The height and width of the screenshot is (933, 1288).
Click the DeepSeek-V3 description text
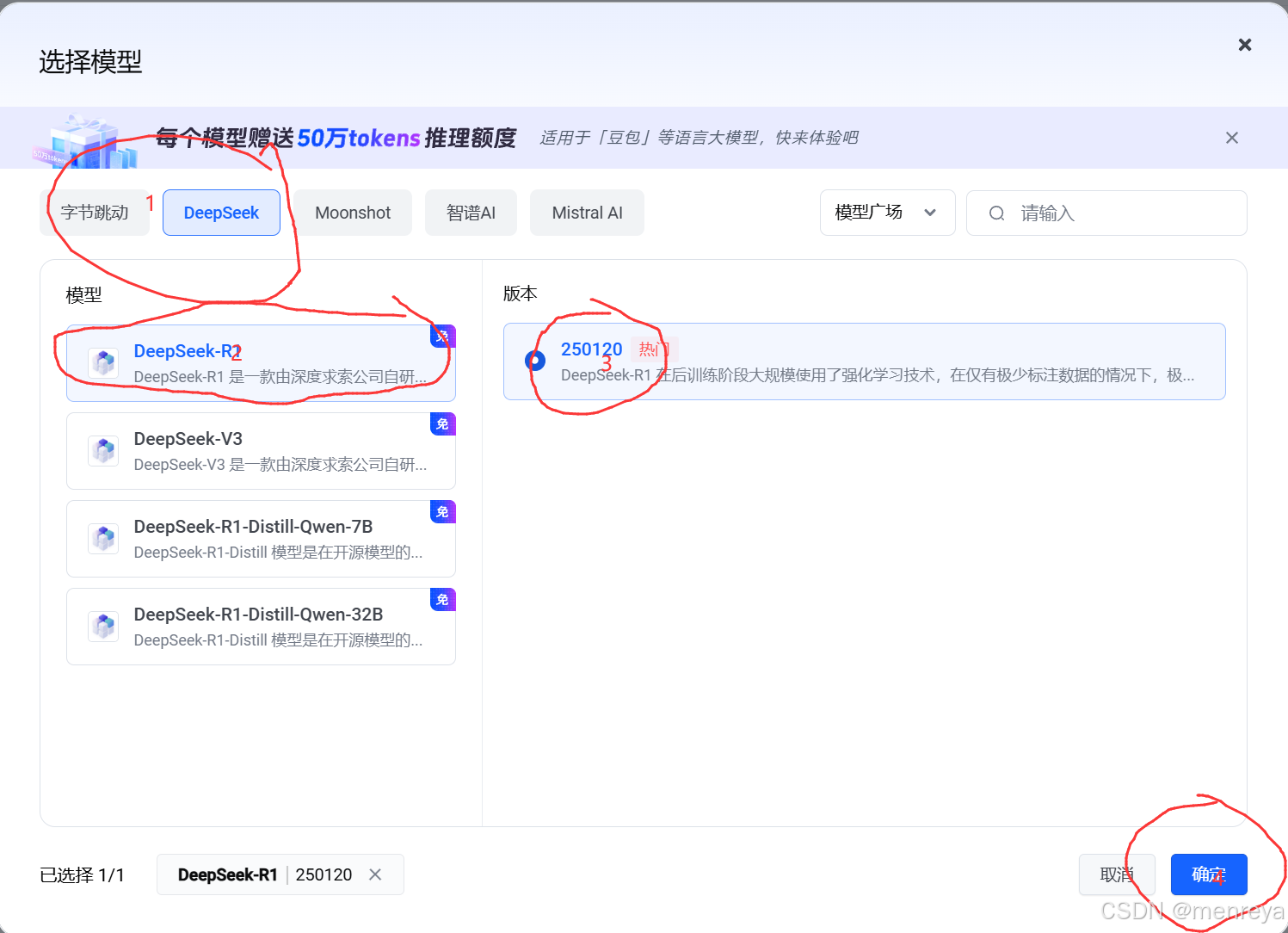tap(280, 465)
